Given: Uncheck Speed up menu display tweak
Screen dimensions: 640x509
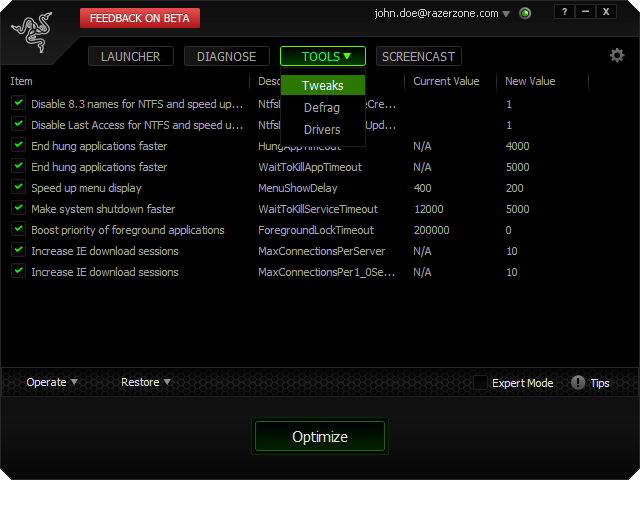Looking at the screenshot, I should (x=18, y=188).
